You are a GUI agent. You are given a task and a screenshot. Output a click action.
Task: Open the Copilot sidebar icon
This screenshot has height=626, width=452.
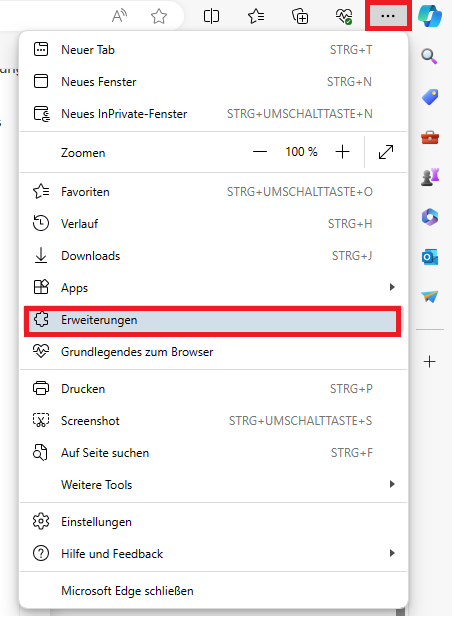[430, 16]
